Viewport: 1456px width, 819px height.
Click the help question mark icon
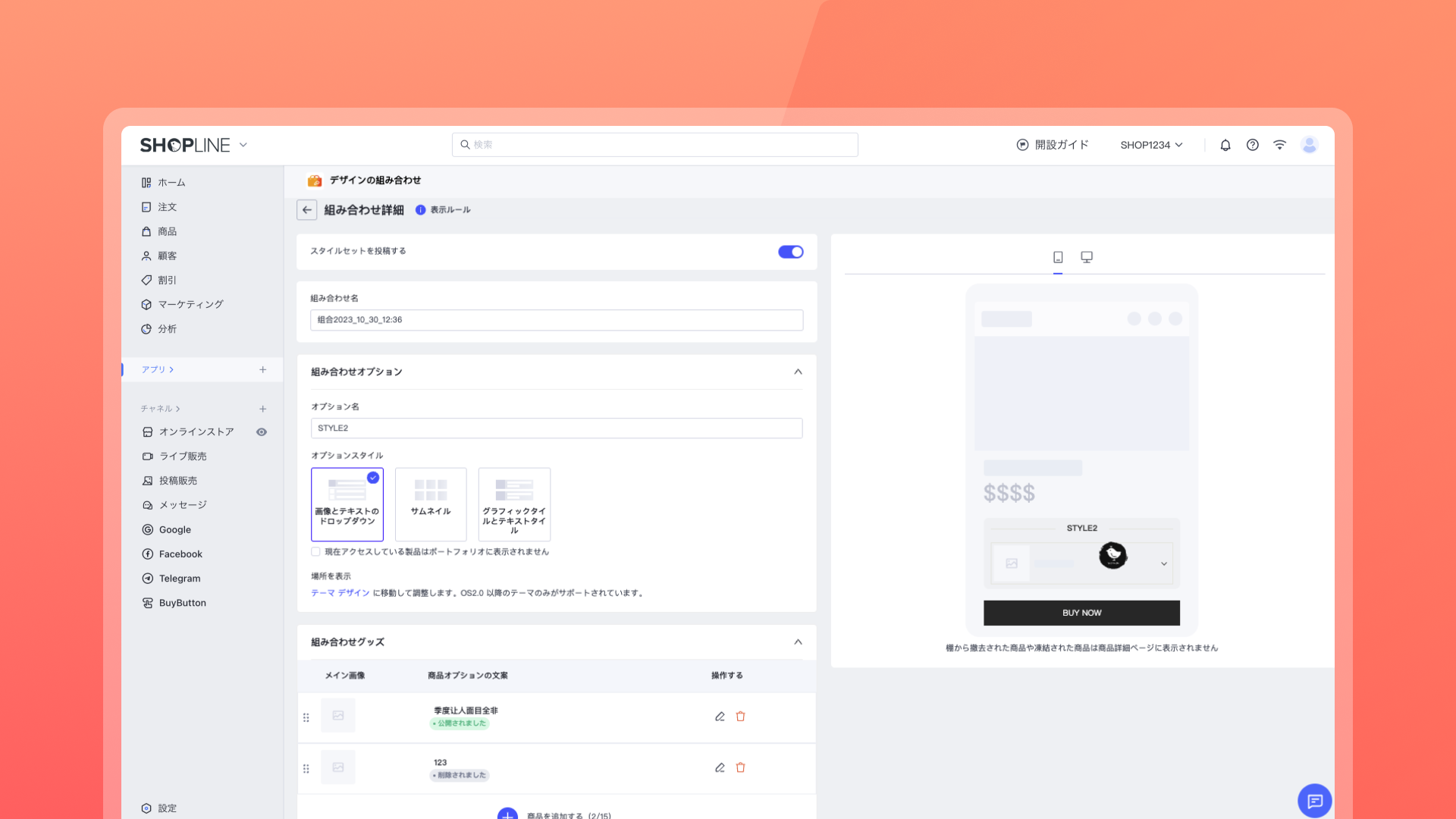pos(1253,145)
